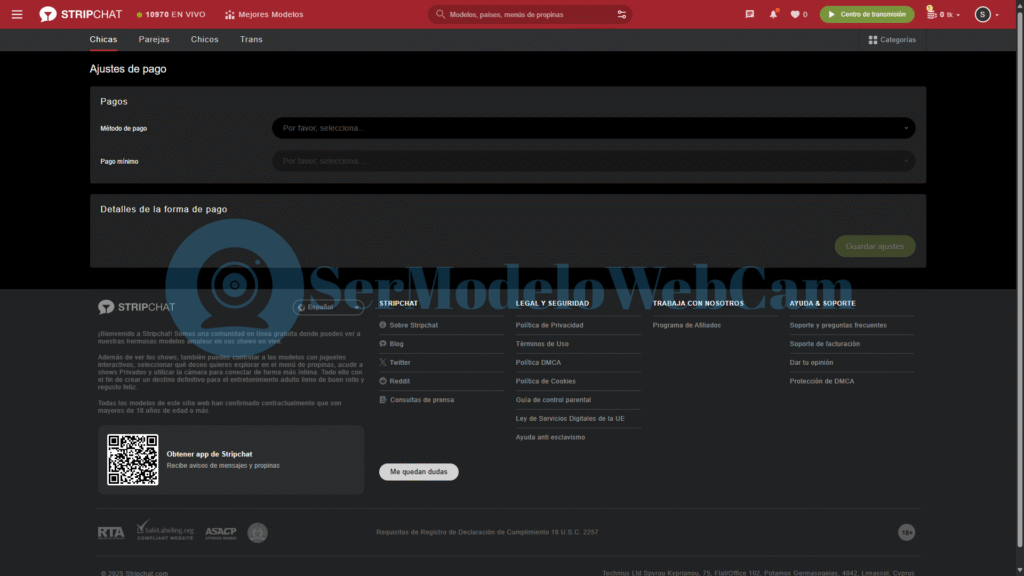Click the 18+ badge icon
This screenshot has width=1024, height=576.
click(906, 533)
